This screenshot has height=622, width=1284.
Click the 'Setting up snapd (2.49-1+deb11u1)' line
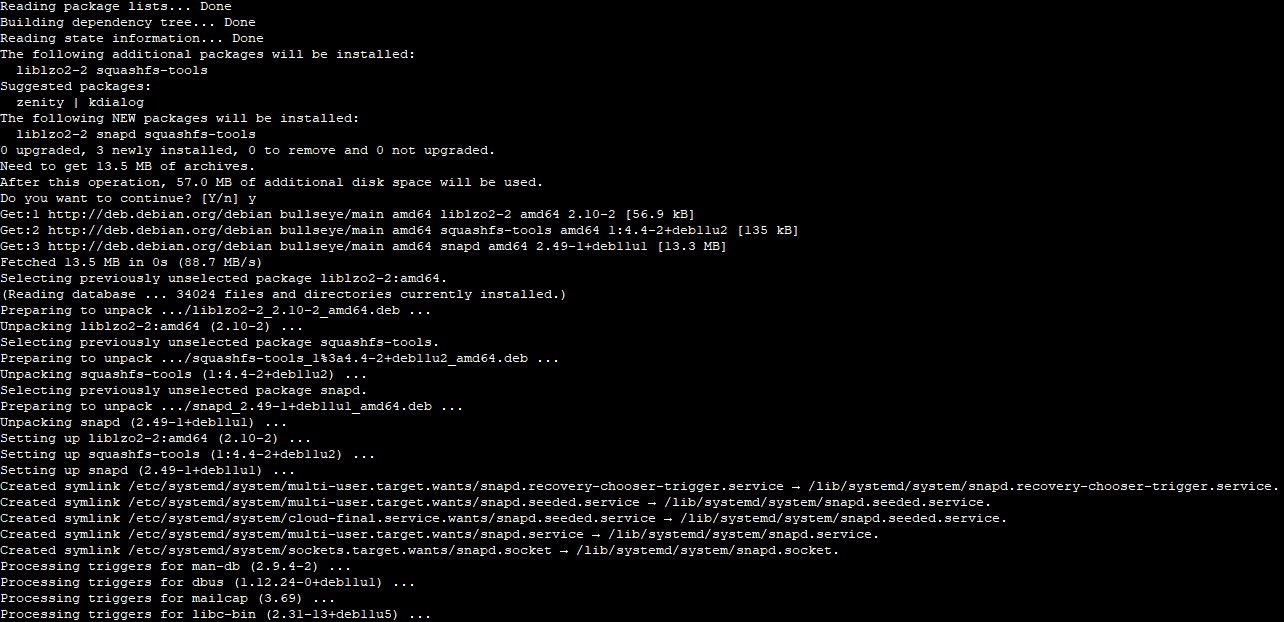click(148, 470)
